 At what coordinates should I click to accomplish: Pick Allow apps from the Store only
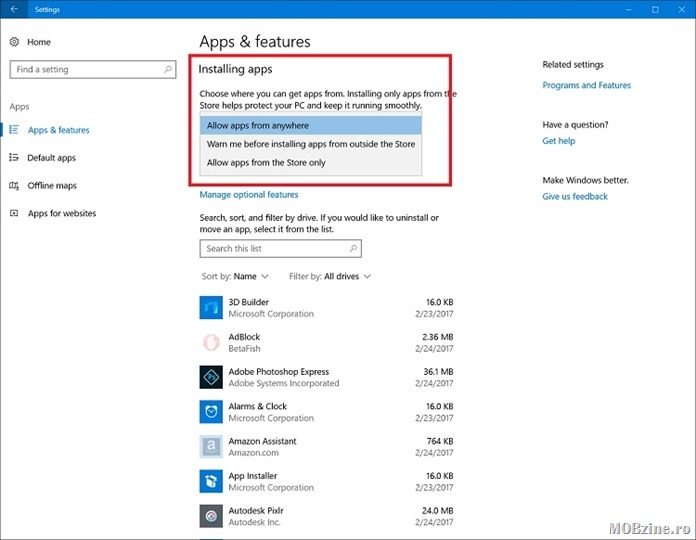click(311, 163)
